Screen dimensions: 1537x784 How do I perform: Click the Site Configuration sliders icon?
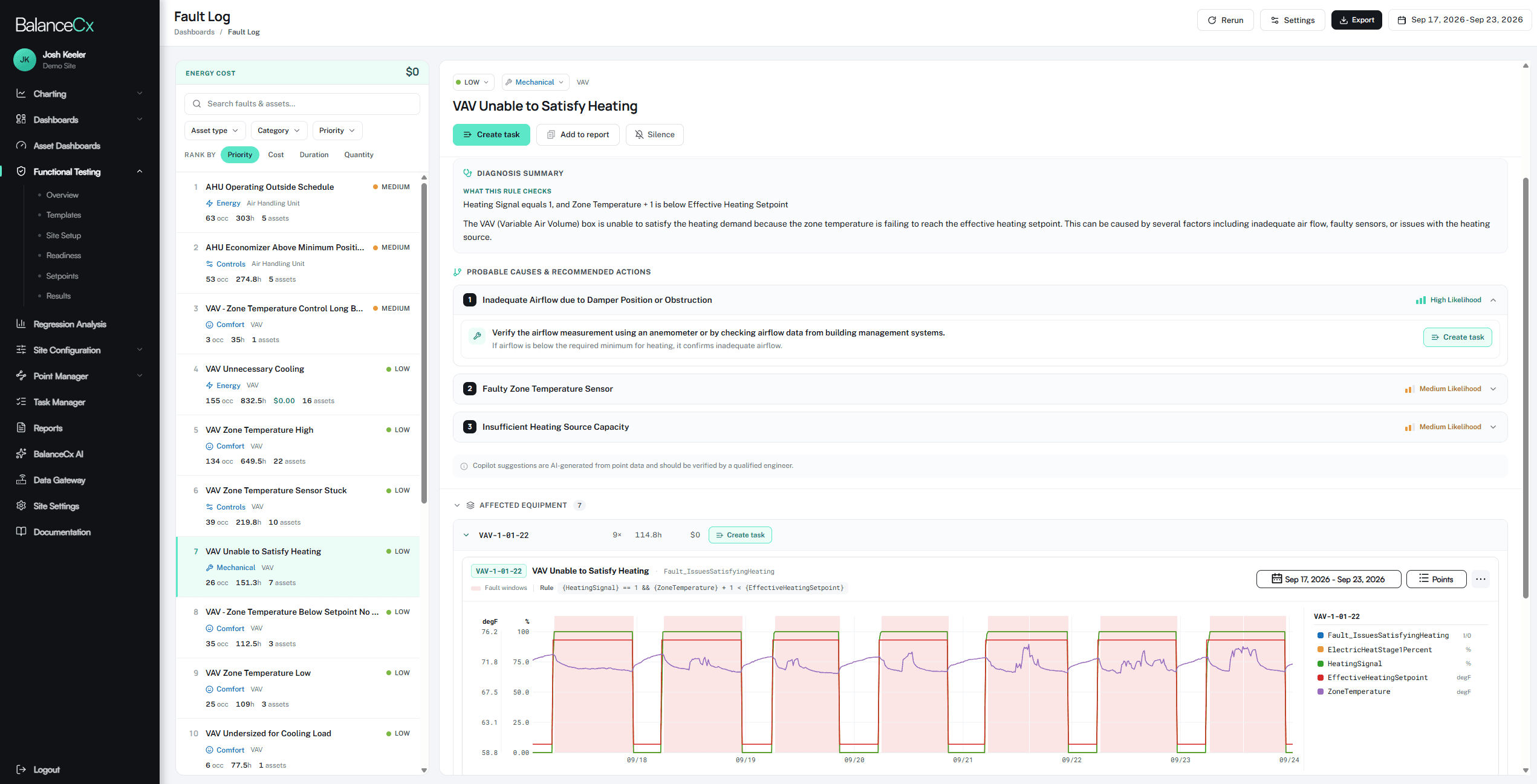click(21, 350)
